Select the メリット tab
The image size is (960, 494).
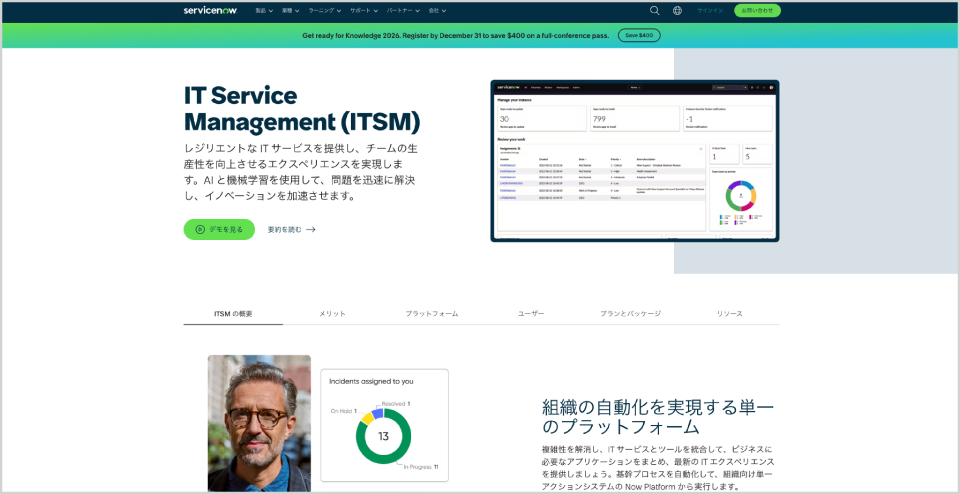coord(332,313)
